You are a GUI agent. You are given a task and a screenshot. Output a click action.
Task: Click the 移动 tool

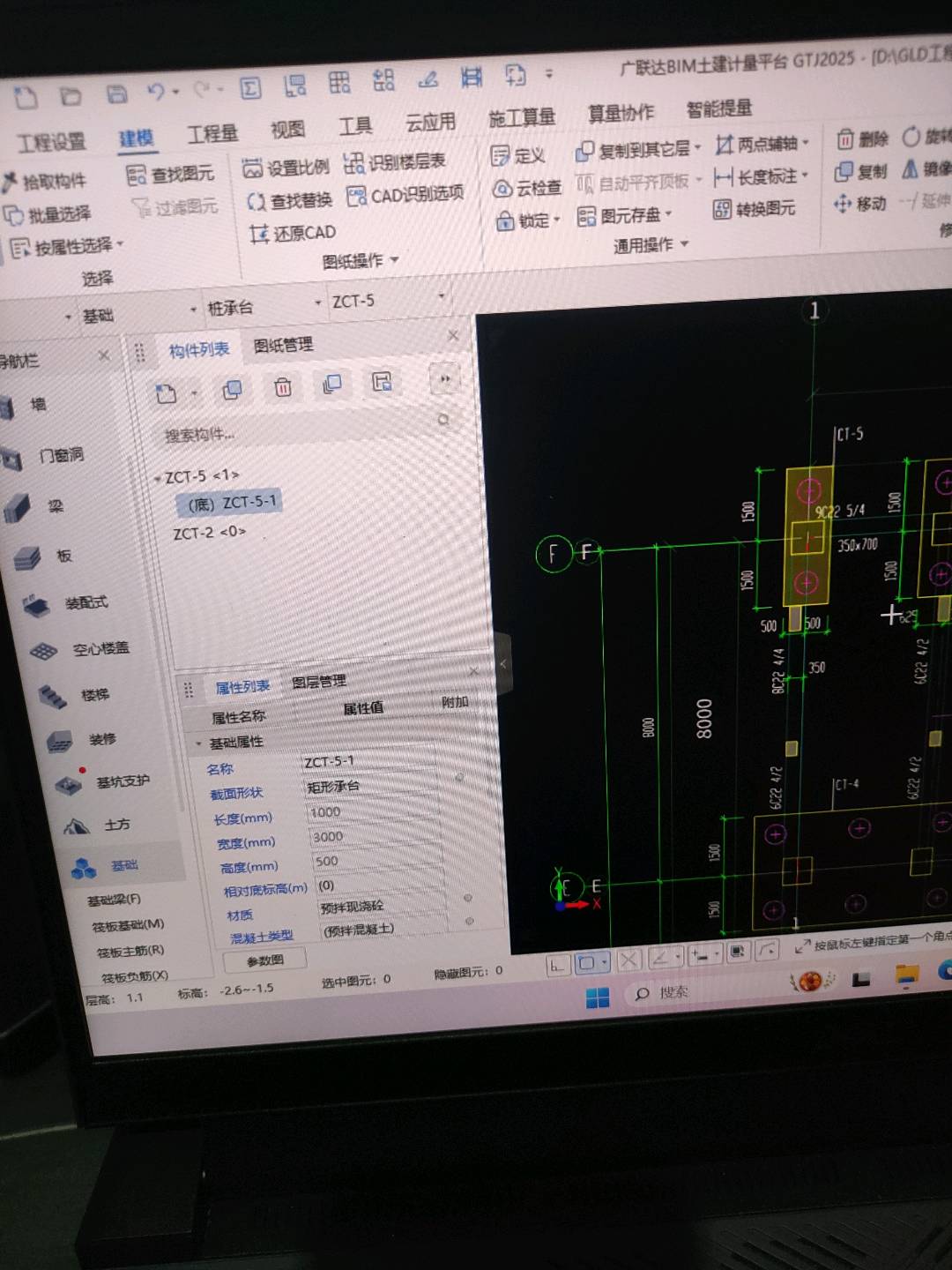click(x=859, y=204)
